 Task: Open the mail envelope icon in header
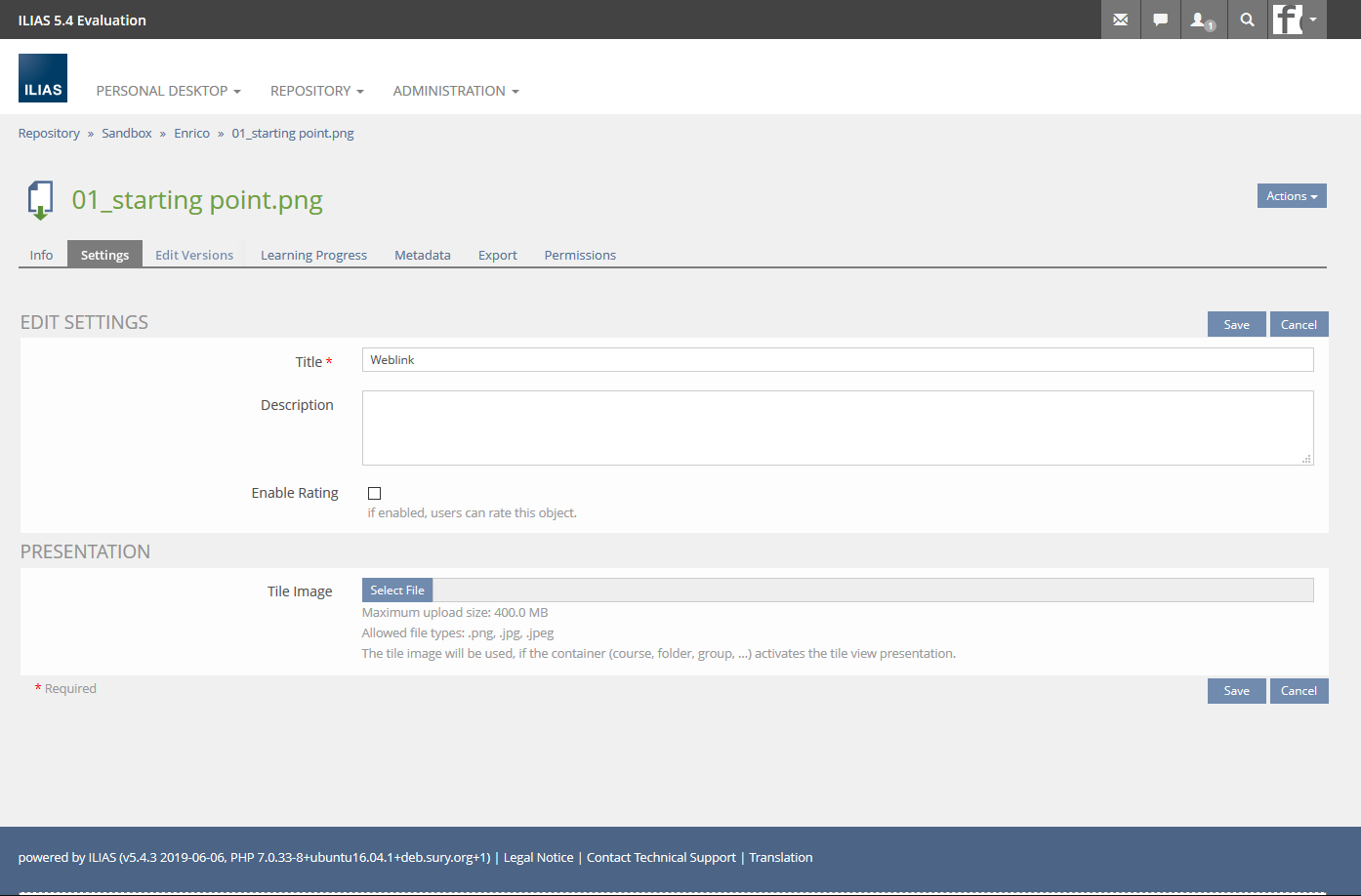point(1120,20)
